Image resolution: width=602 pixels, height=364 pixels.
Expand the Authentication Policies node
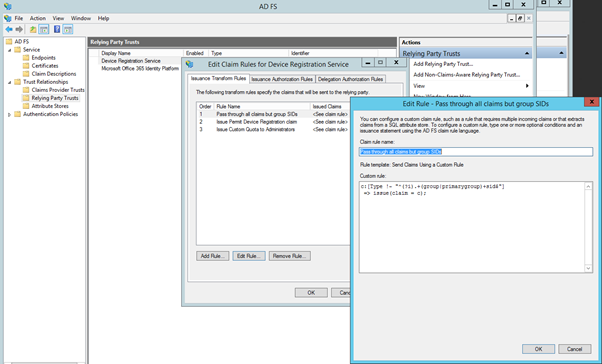pyautogui.click(x=10, y=114)
